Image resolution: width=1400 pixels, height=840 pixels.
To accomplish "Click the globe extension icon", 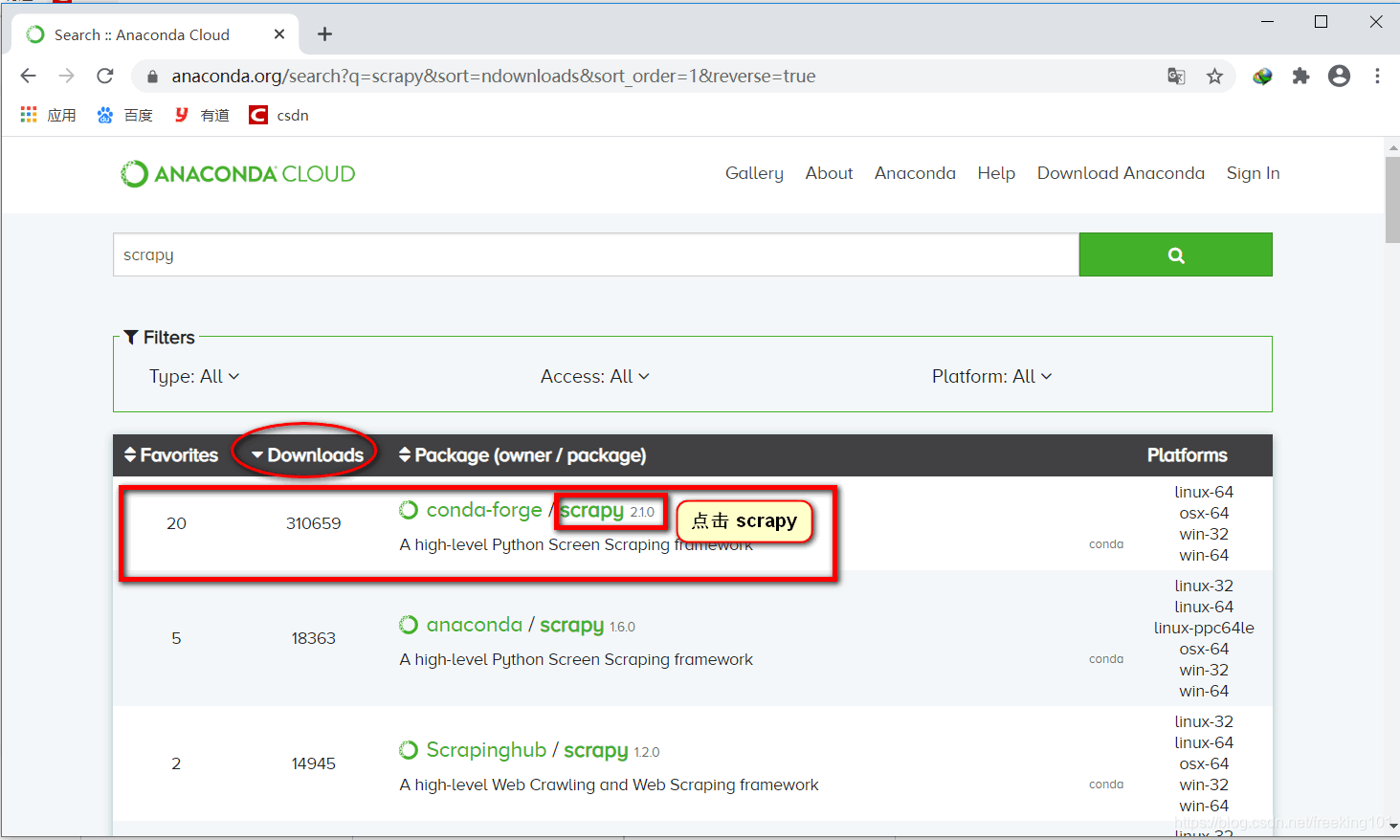I will coord(1262,77).
